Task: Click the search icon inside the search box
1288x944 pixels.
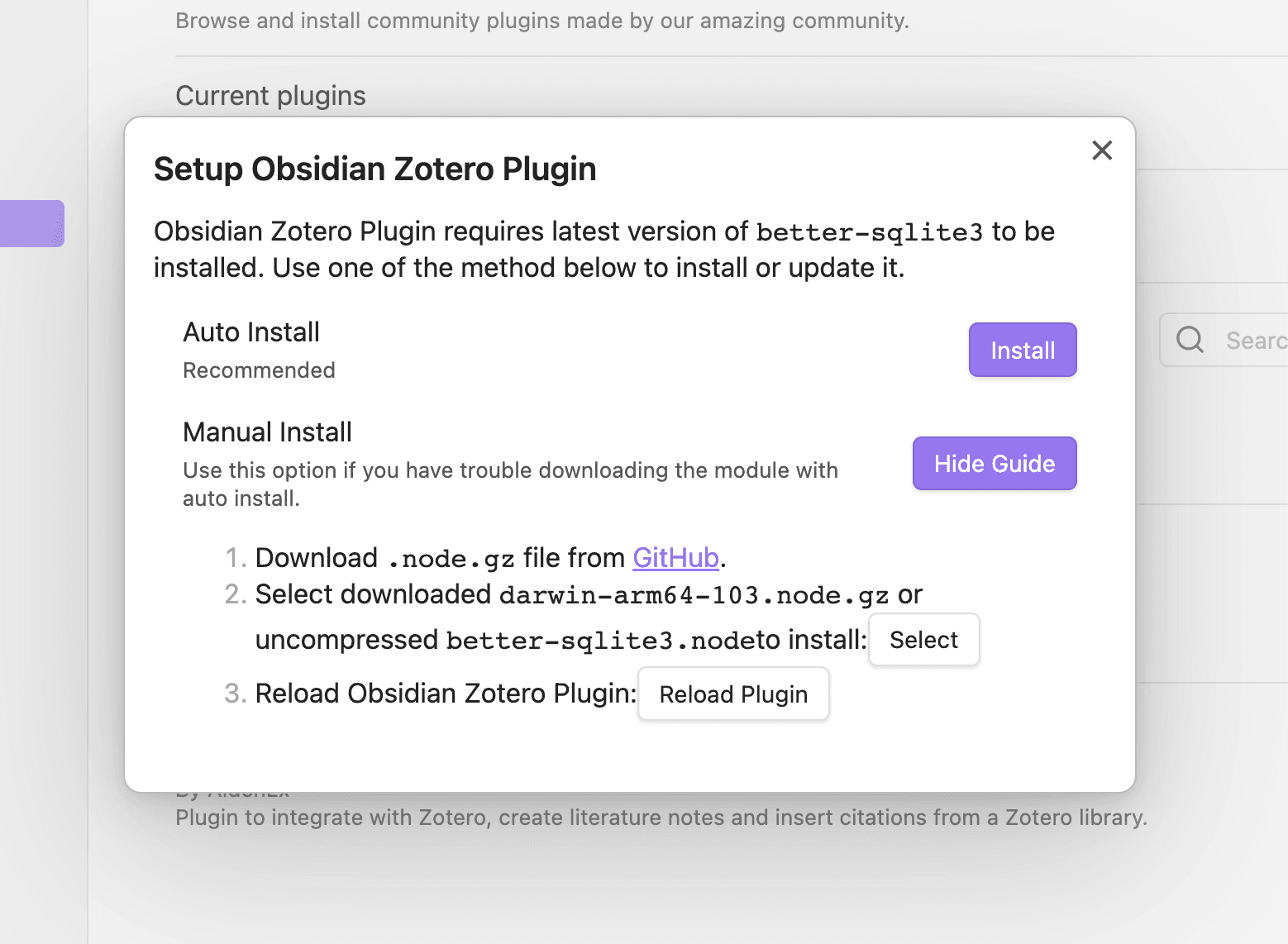Action: [1190, 340]
